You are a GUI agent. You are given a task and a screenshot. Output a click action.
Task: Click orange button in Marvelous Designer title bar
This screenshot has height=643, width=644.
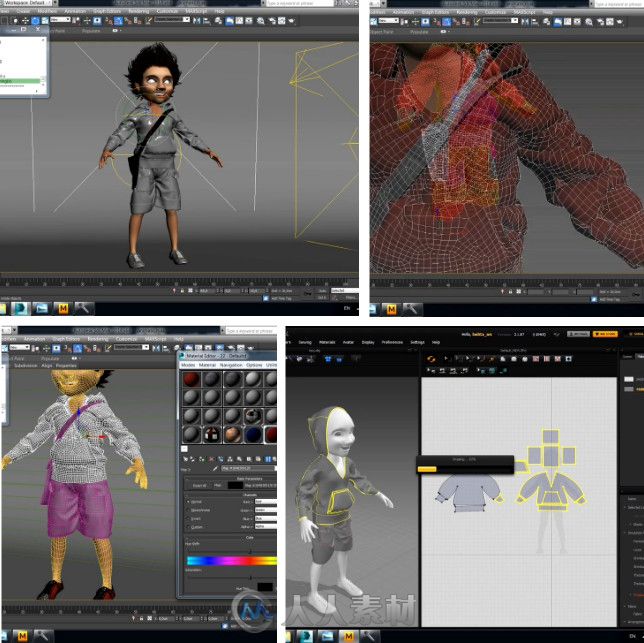pos(605,334)
